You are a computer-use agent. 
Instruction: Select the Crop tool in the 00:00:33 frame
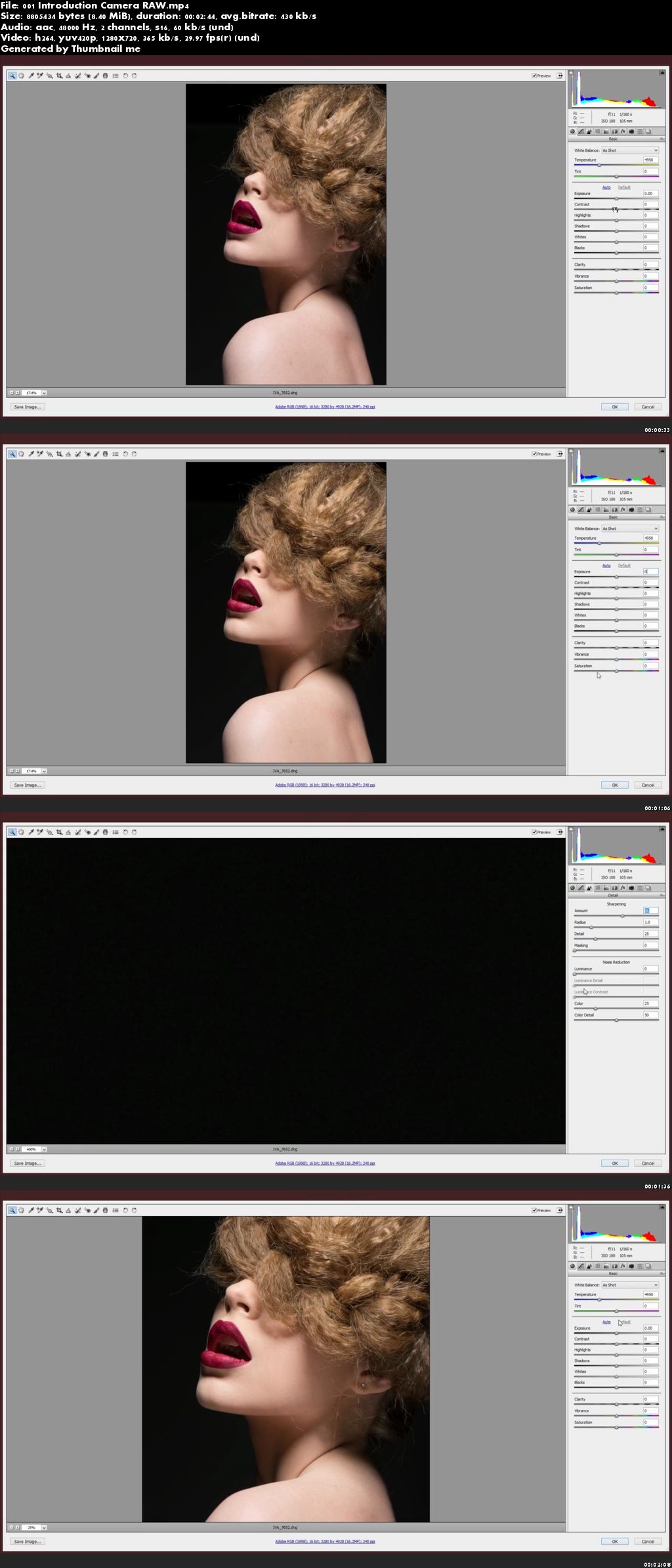59,76
